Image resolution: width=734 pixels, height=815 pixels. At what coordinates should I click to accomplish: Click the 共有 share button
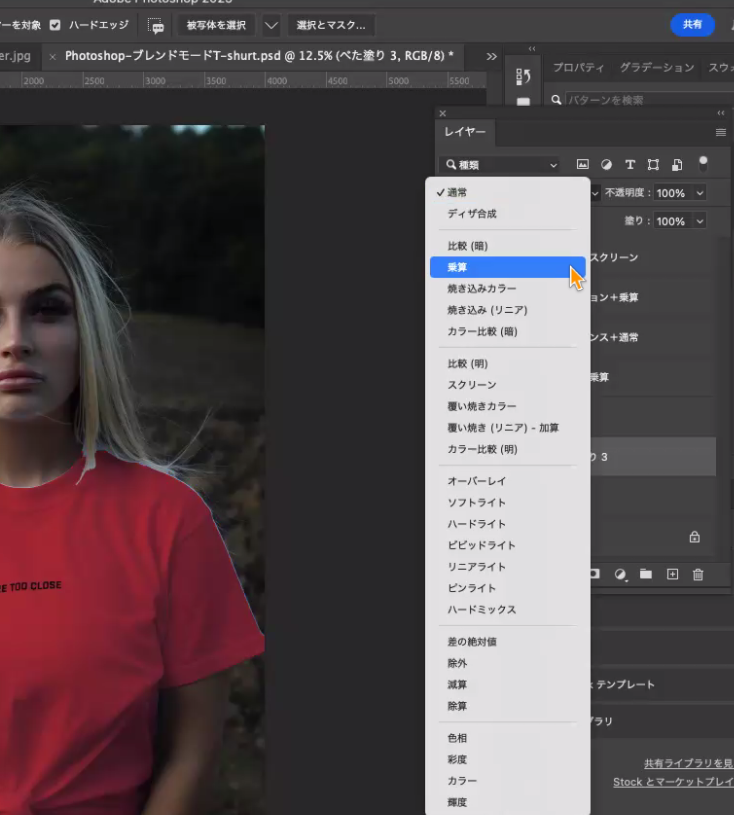click(x=692, y=24)
